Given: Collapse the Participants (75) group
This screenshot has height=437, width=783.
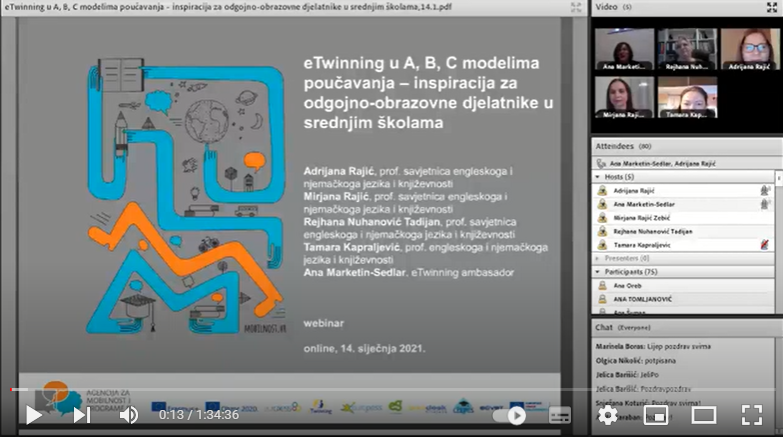Looking at the screenshot, I should tap(598, 272).
